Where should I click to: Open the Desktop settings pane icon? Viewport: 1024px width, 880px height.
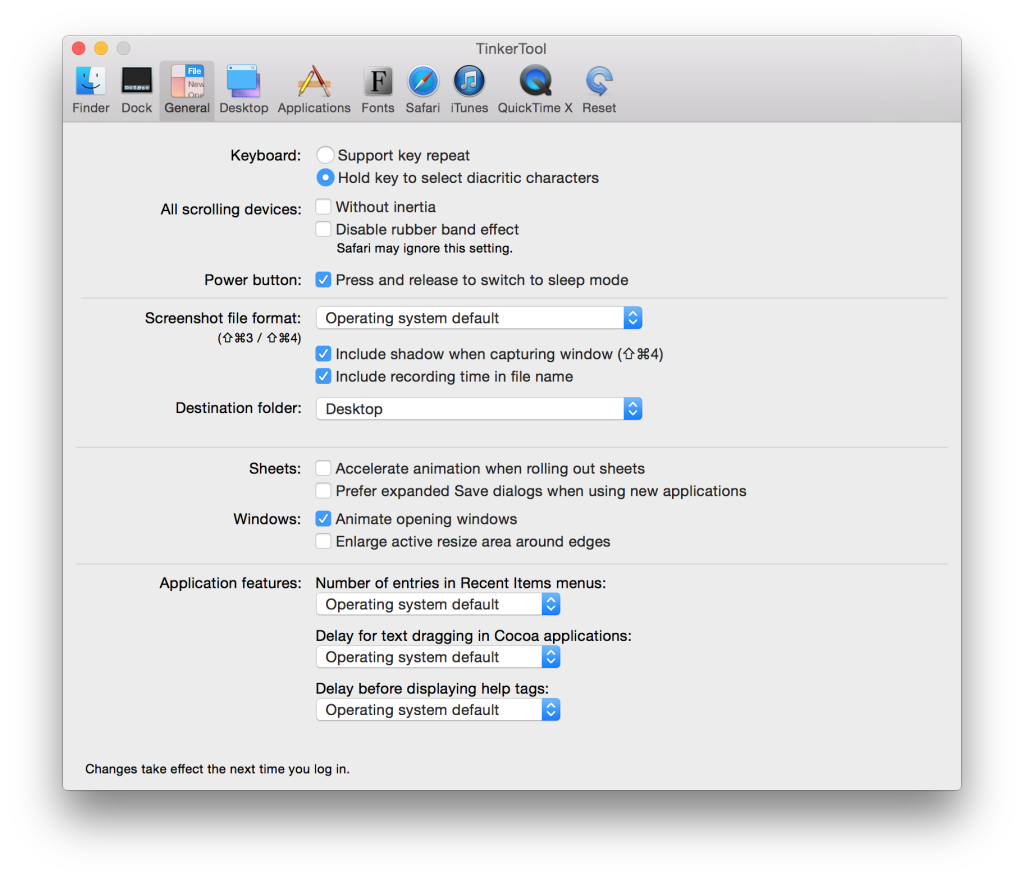click(x=243, y=82)
